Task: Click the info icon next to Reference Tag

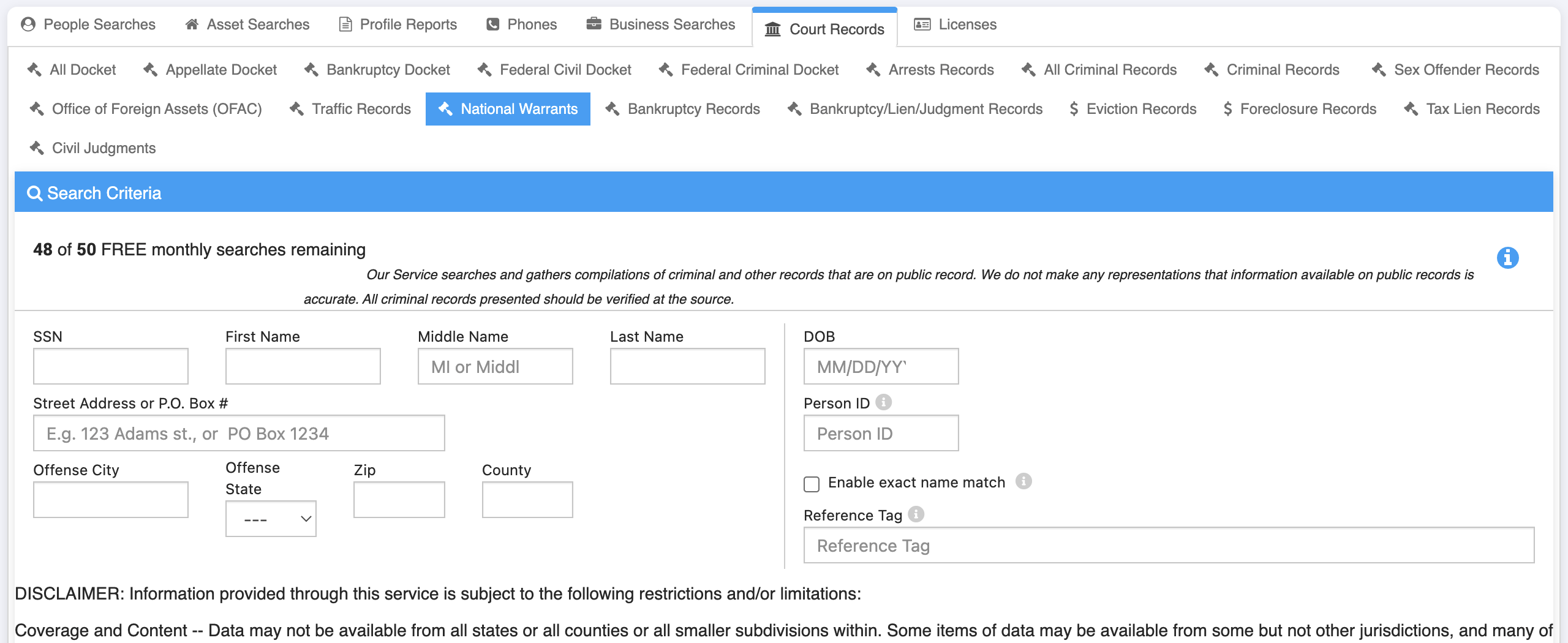Action: [916, 514]
